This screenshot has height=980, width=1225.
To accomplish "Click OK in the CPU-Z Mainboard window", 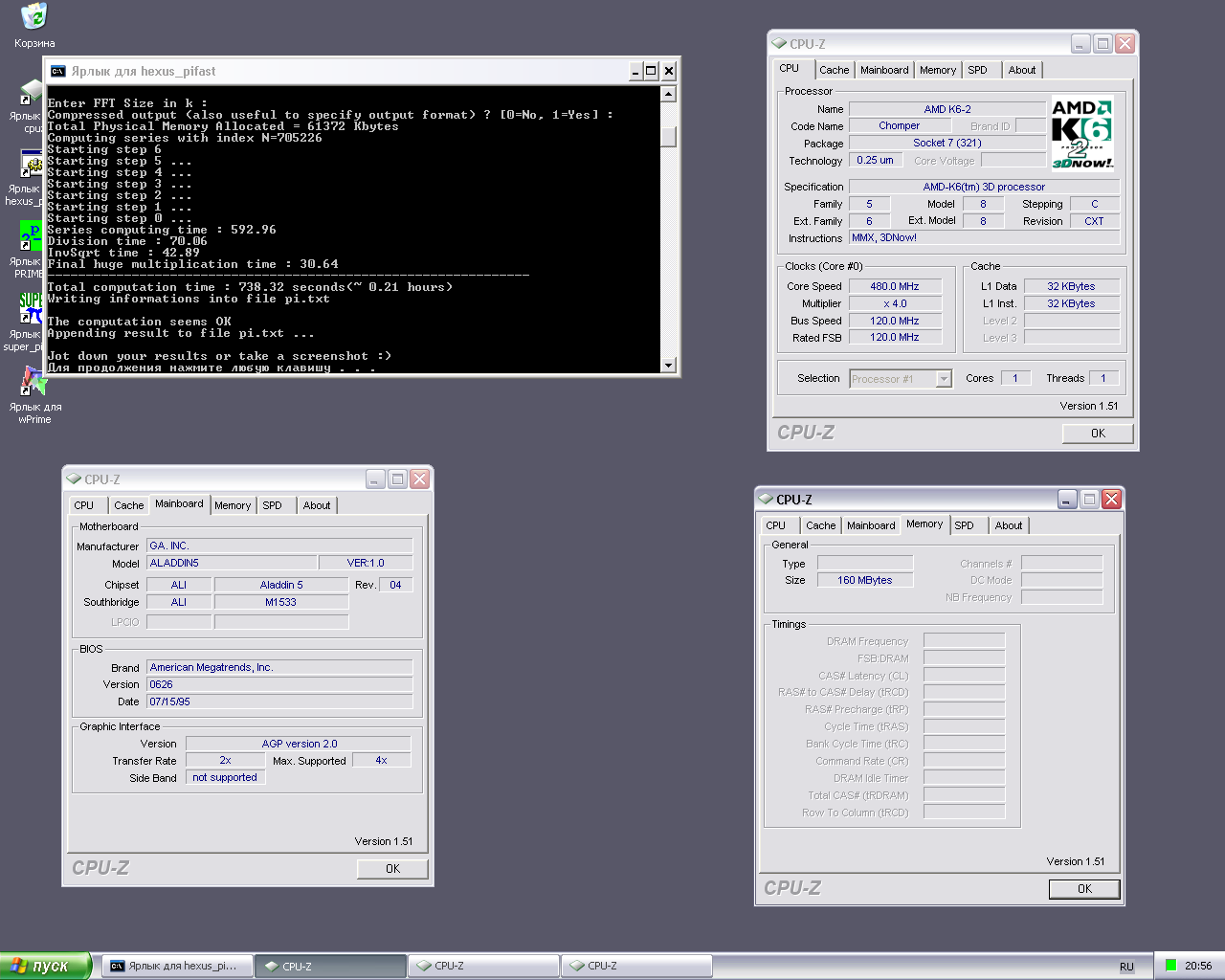I will [392, 869].
